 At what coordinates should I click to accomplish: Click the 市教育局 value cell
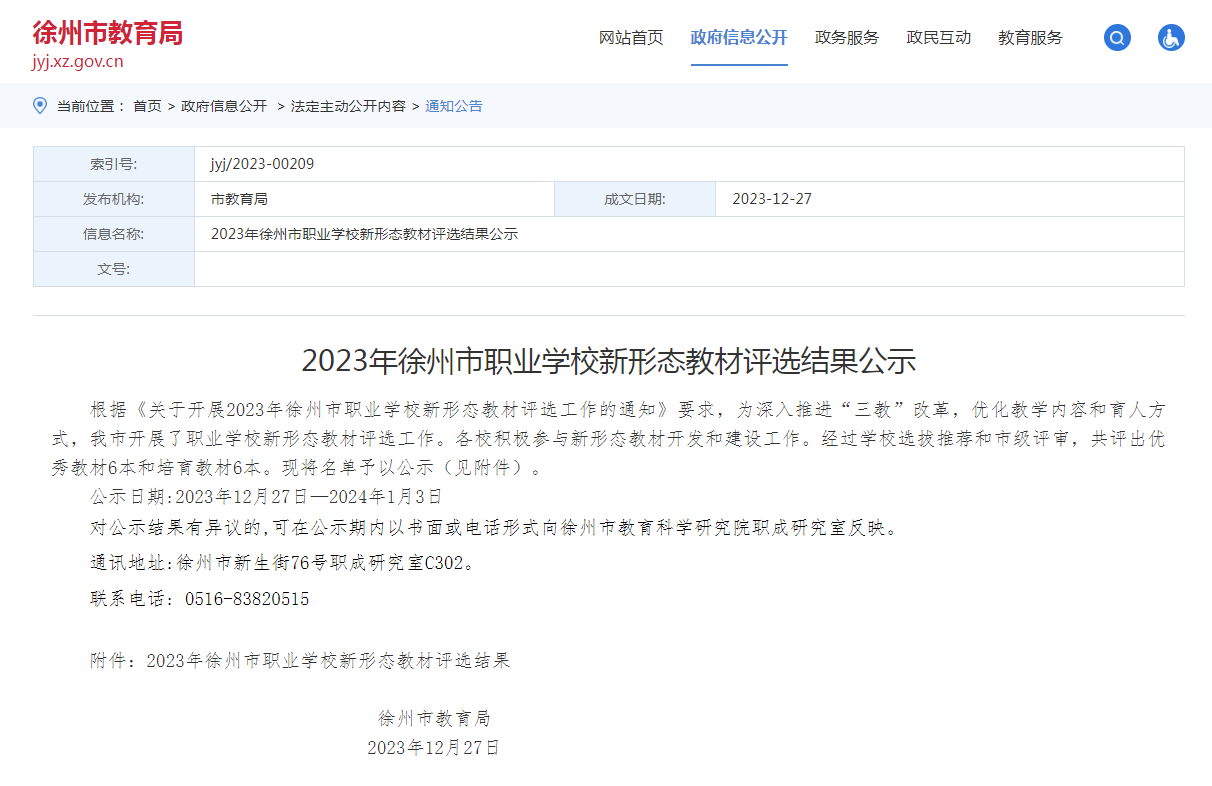(375, 199)
